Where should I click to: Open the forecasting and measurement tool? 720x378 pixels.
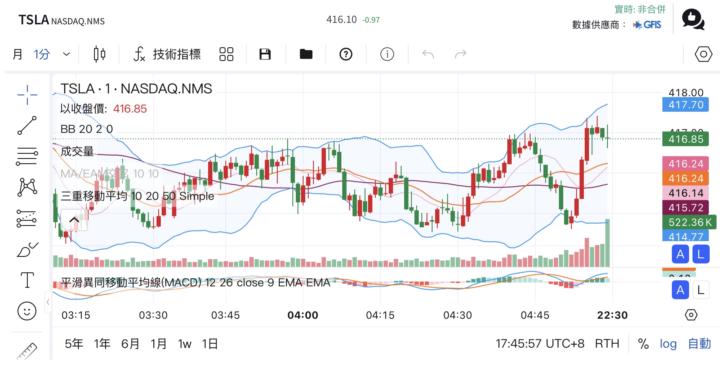pyautogui.click(x=27, y=219)
